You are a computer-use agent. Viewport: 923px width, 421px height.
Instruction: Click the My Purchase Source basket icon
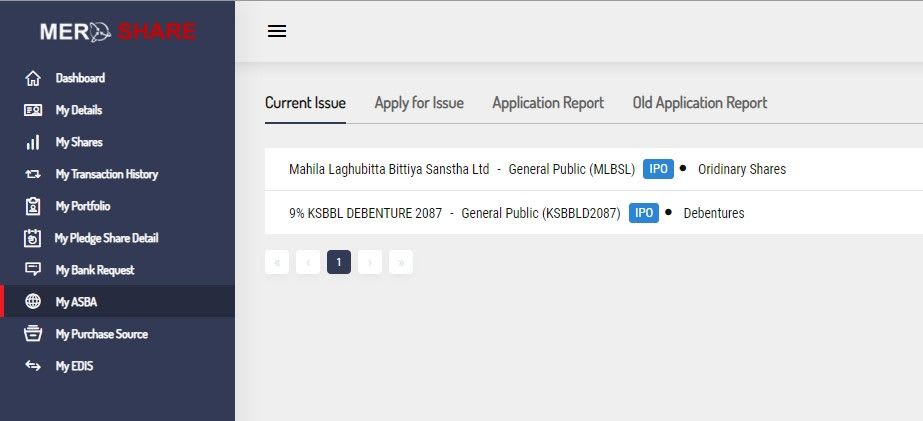(33, 334)
